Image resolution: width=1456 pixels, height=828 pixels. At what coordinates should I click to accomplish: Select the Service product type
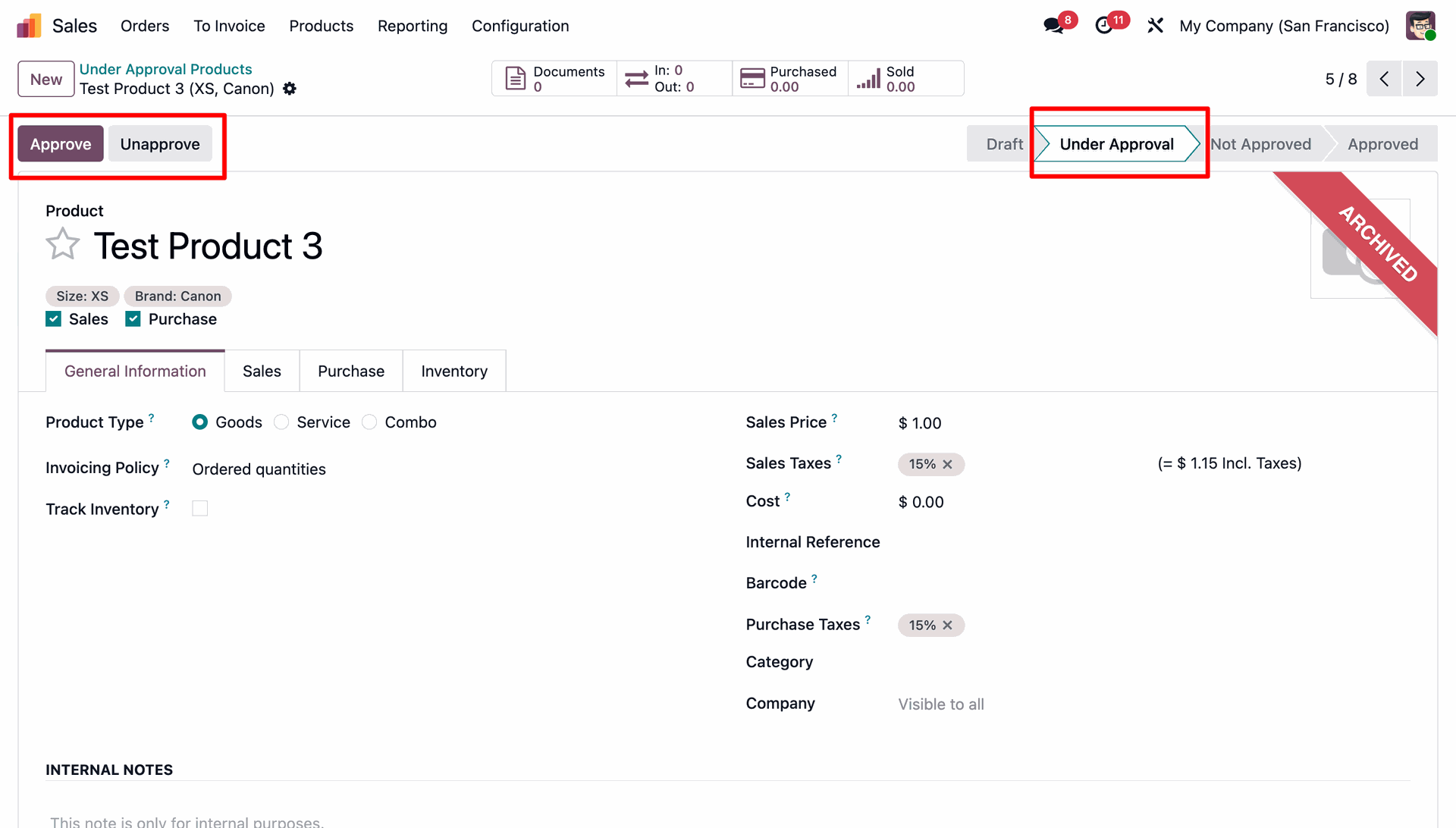282,422
